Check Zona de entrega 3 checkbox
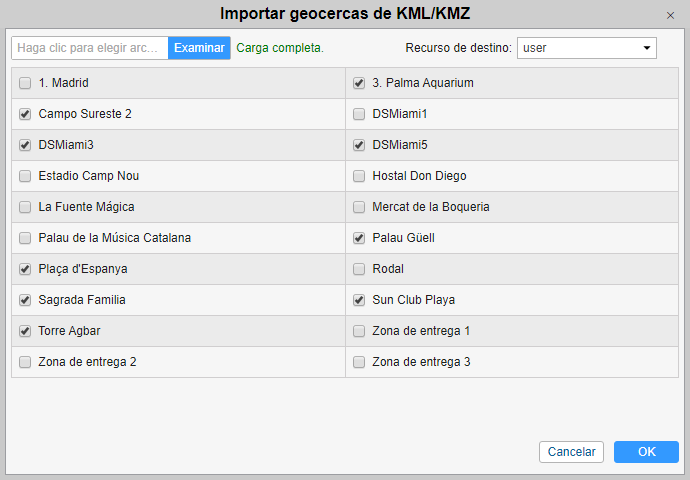 pyautogui.click(x=359, y=363)
